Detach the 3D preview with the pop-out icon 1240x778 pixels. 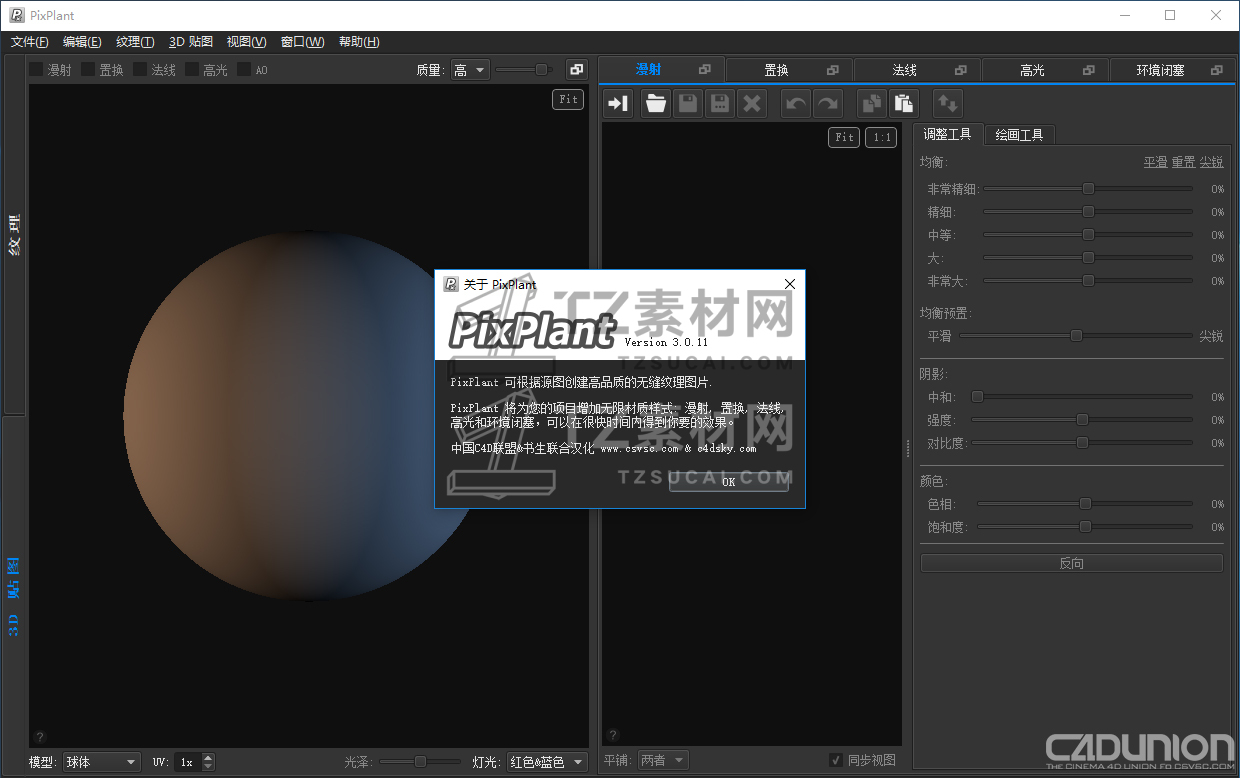(576, 69)
